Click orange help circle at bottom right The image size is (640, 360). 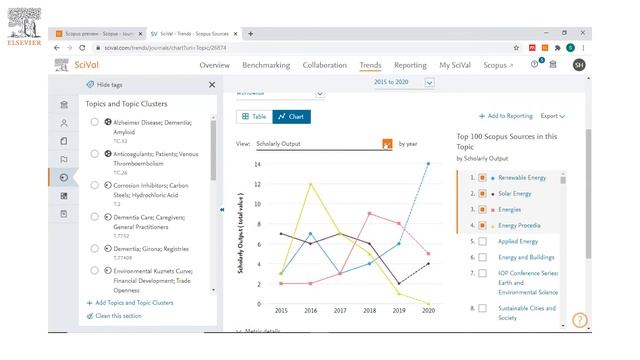tap(580, 320)
